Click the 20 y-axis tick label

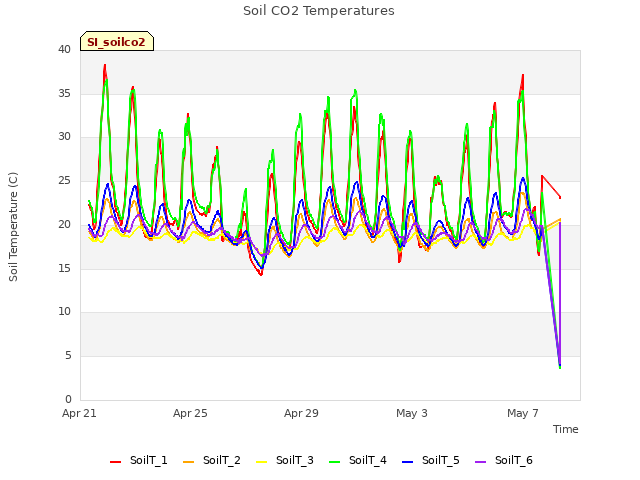pos(64,224)
